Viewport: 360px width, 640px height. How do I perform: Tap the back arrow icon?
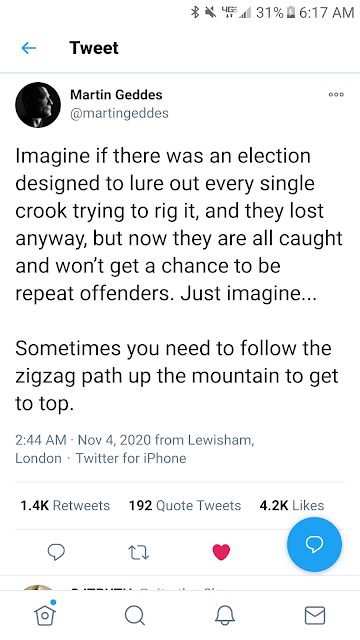29,48
